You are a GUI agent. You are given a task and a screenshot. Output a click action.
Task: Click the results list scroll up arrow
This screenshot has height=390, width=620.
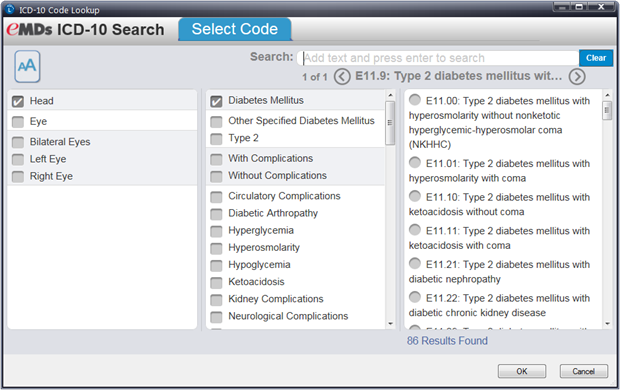pos(607,95)
